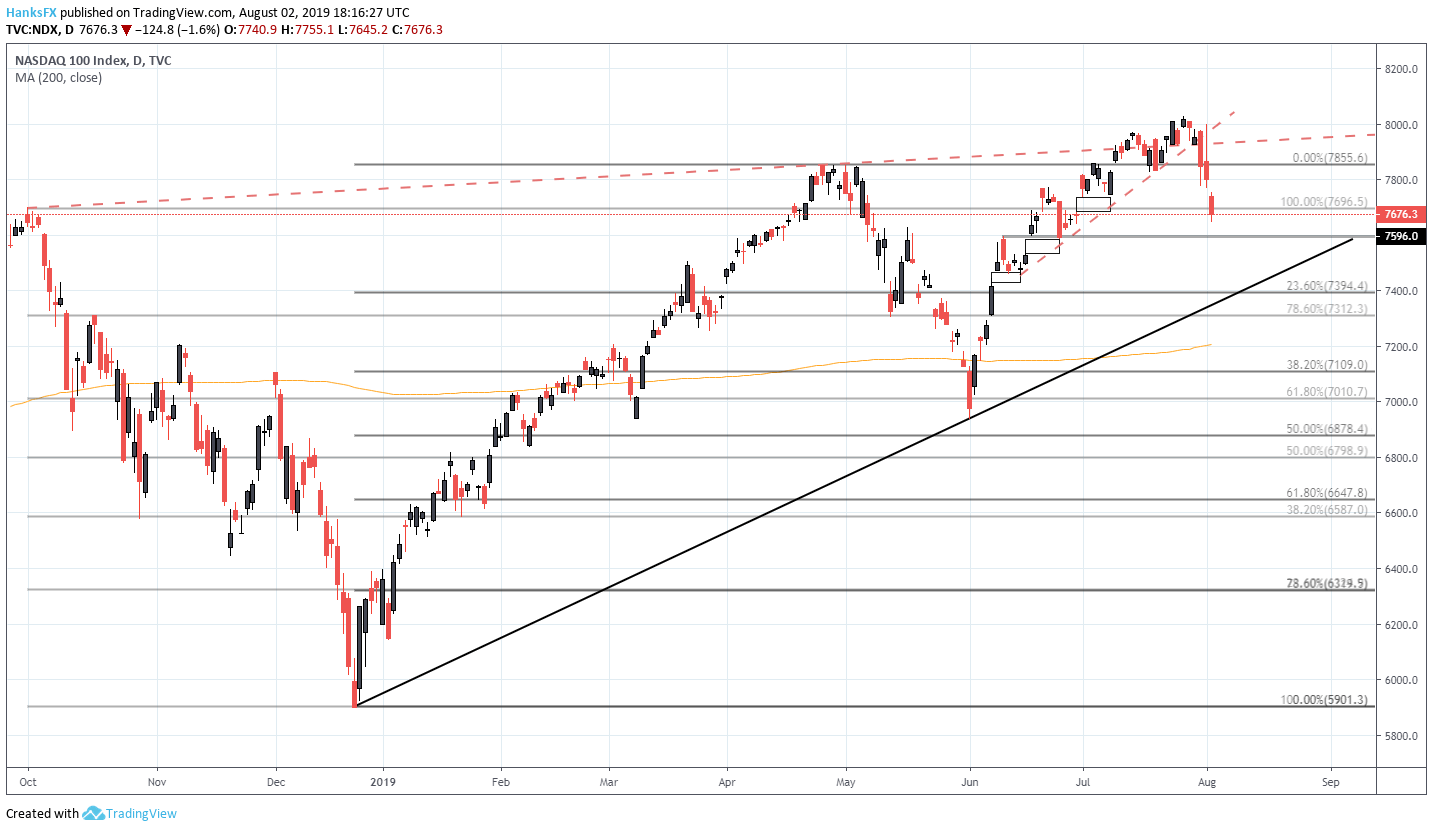
Task: Click the '2019' time axis label
Action: [383, 782]
